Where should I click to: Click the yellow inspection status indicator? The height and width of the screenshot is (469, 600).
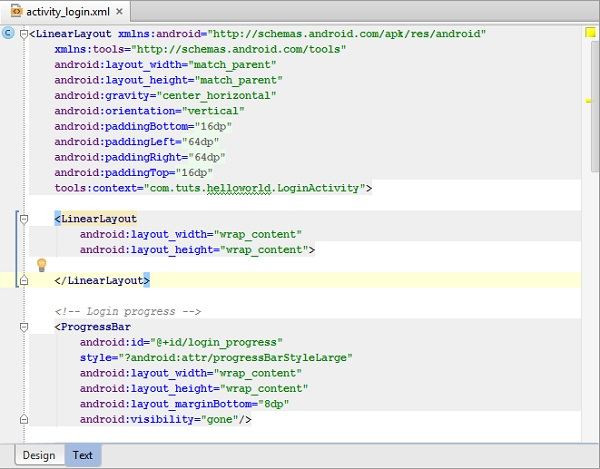tap(590, 33)
